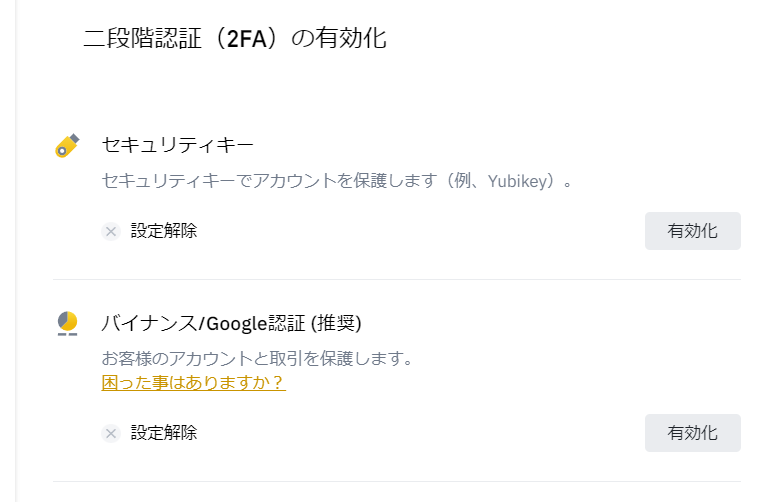Click the yellow security key icon

coord(67,145)
